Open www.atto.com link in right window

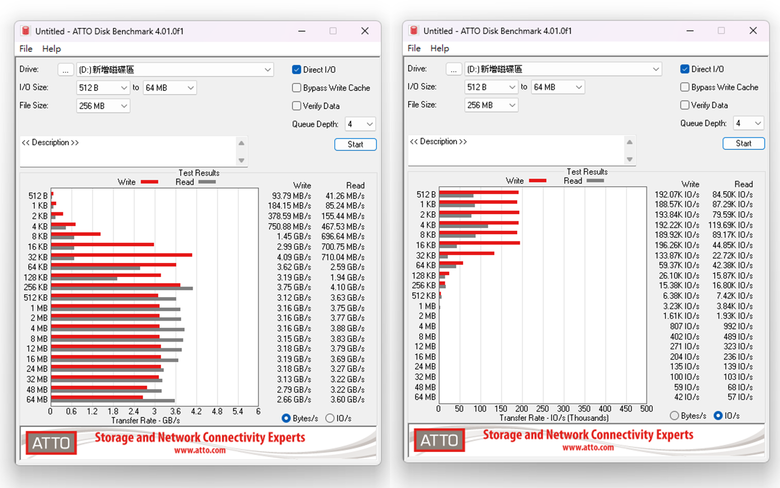[x=588, y=447]
